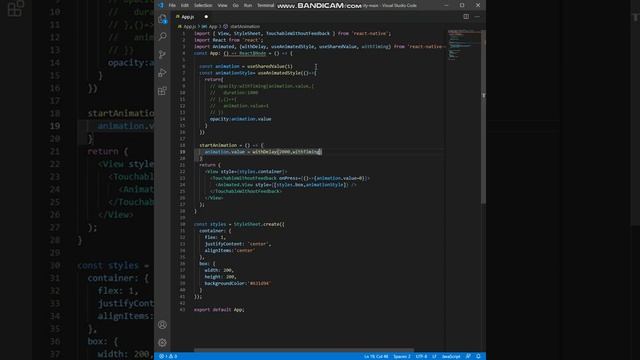Change indentation via Spaces: 2

402,356
